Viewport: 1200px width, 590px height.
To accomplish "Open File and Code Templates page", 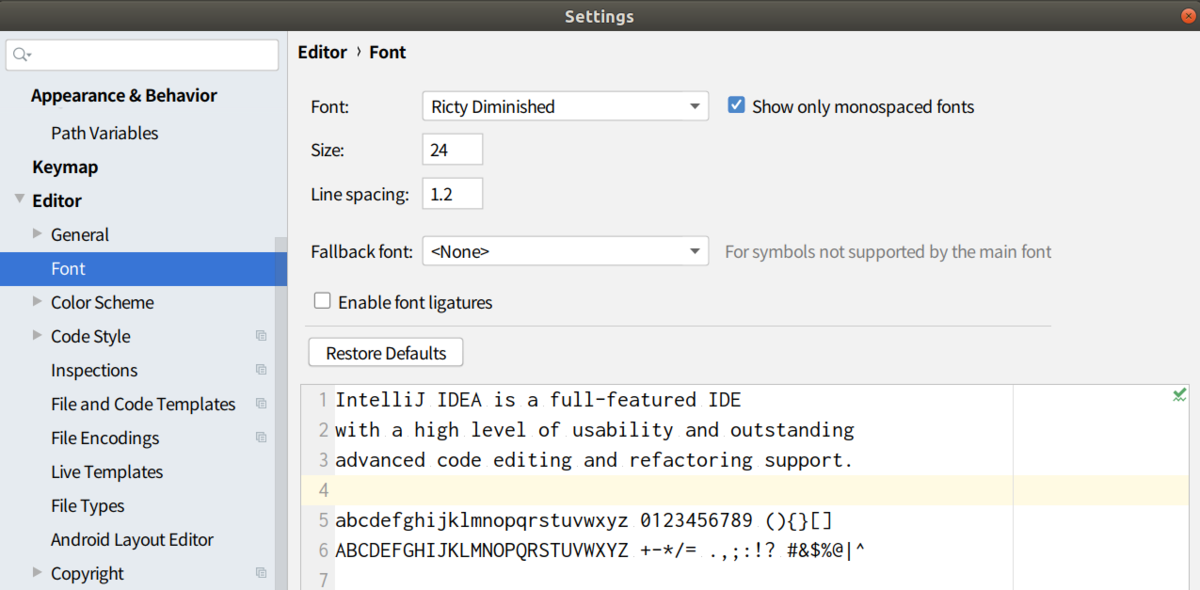I will pos(143,404).
